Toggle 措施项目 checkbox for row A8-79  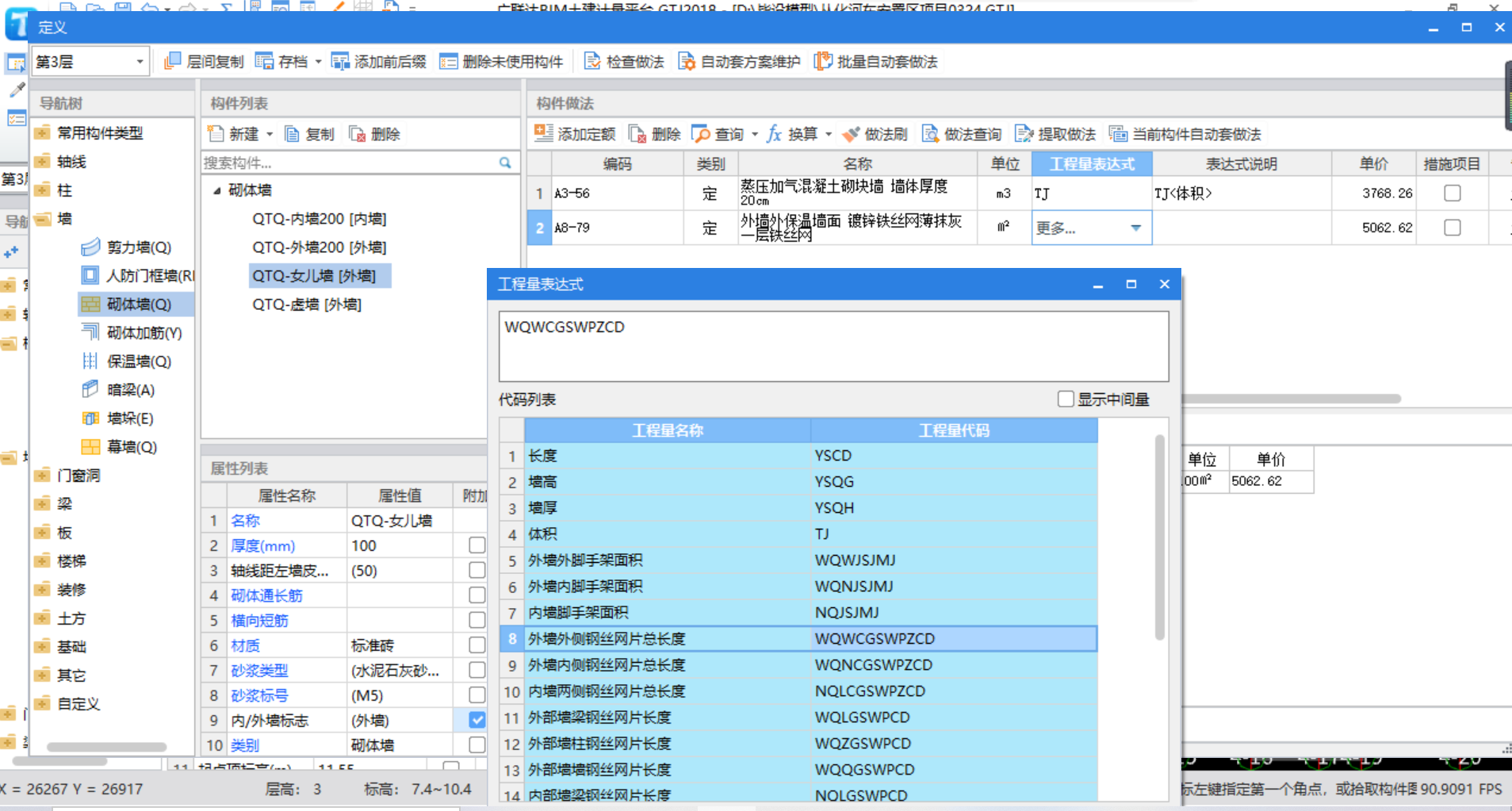click(x=1453, y=228)
